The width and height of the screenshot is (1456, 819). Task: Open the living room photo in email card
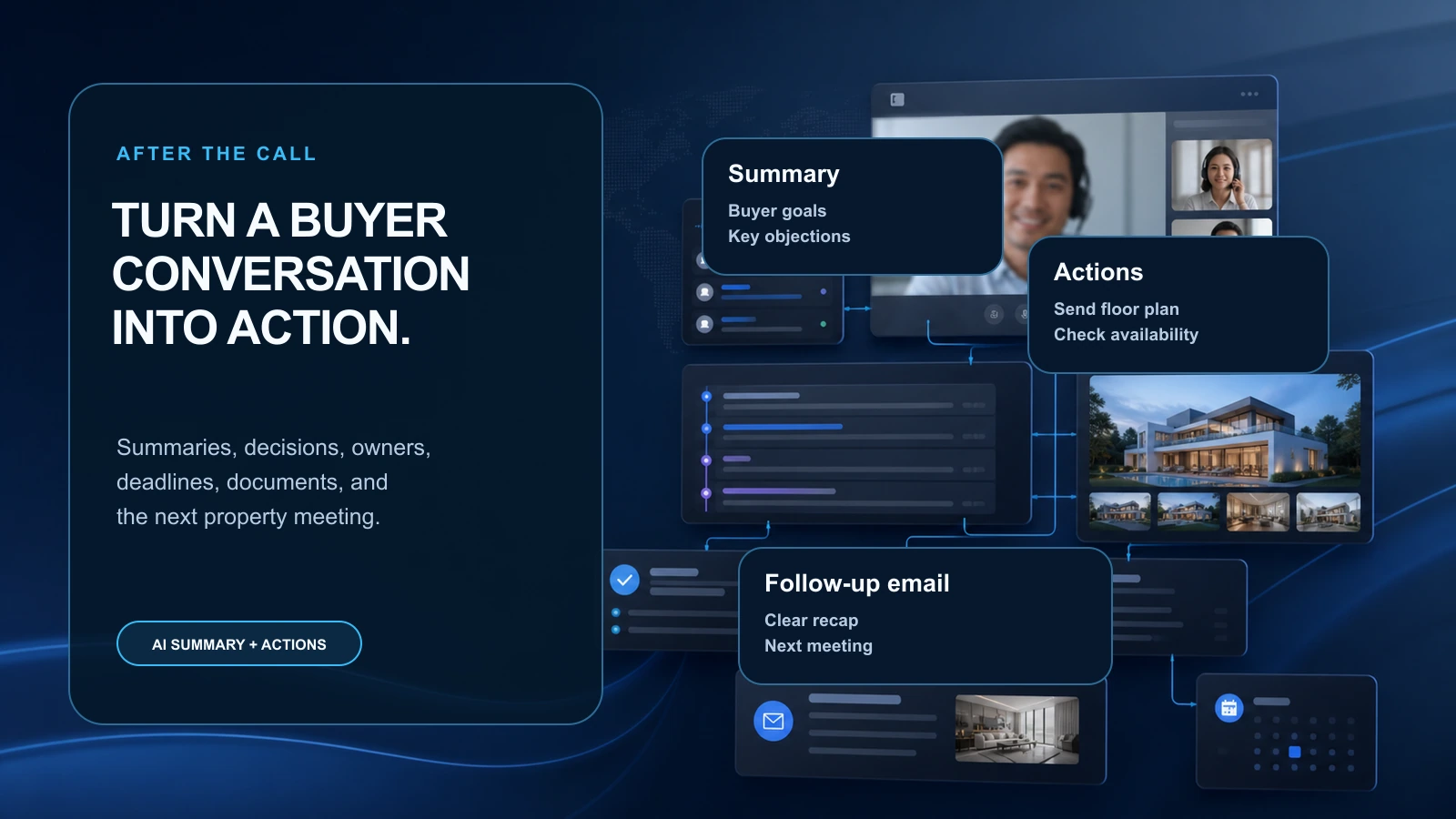point(1017,729)
